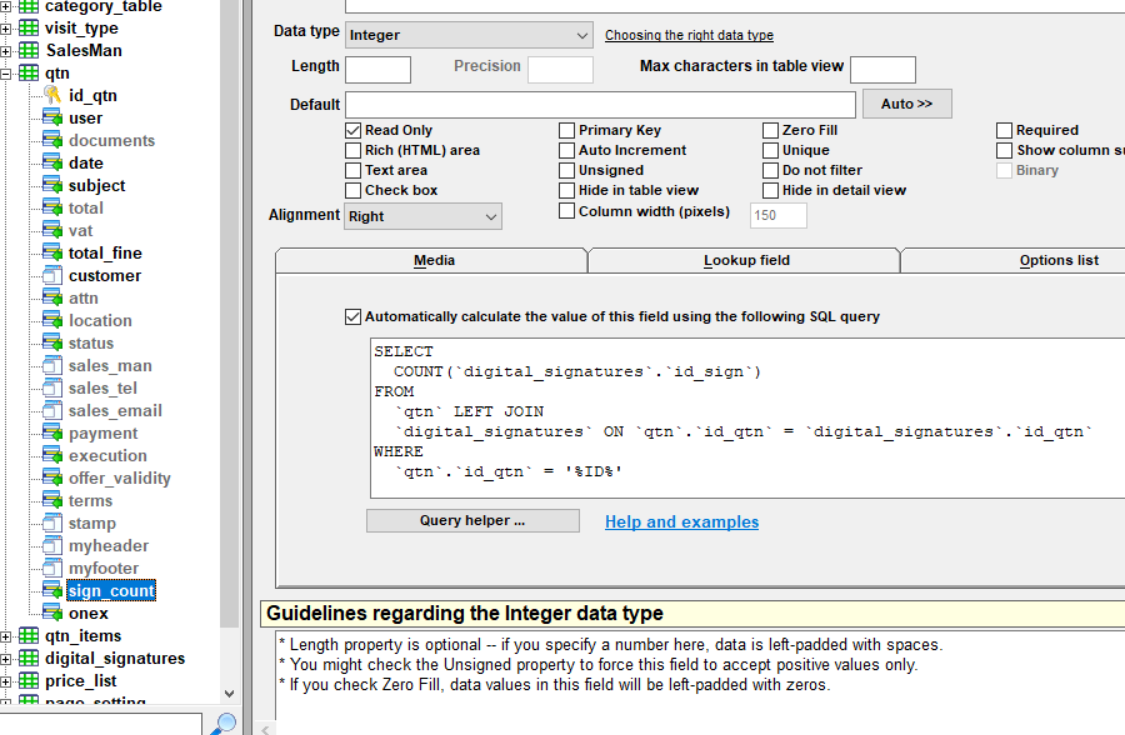Open the Data type dropdown

[x=469, y=35]
